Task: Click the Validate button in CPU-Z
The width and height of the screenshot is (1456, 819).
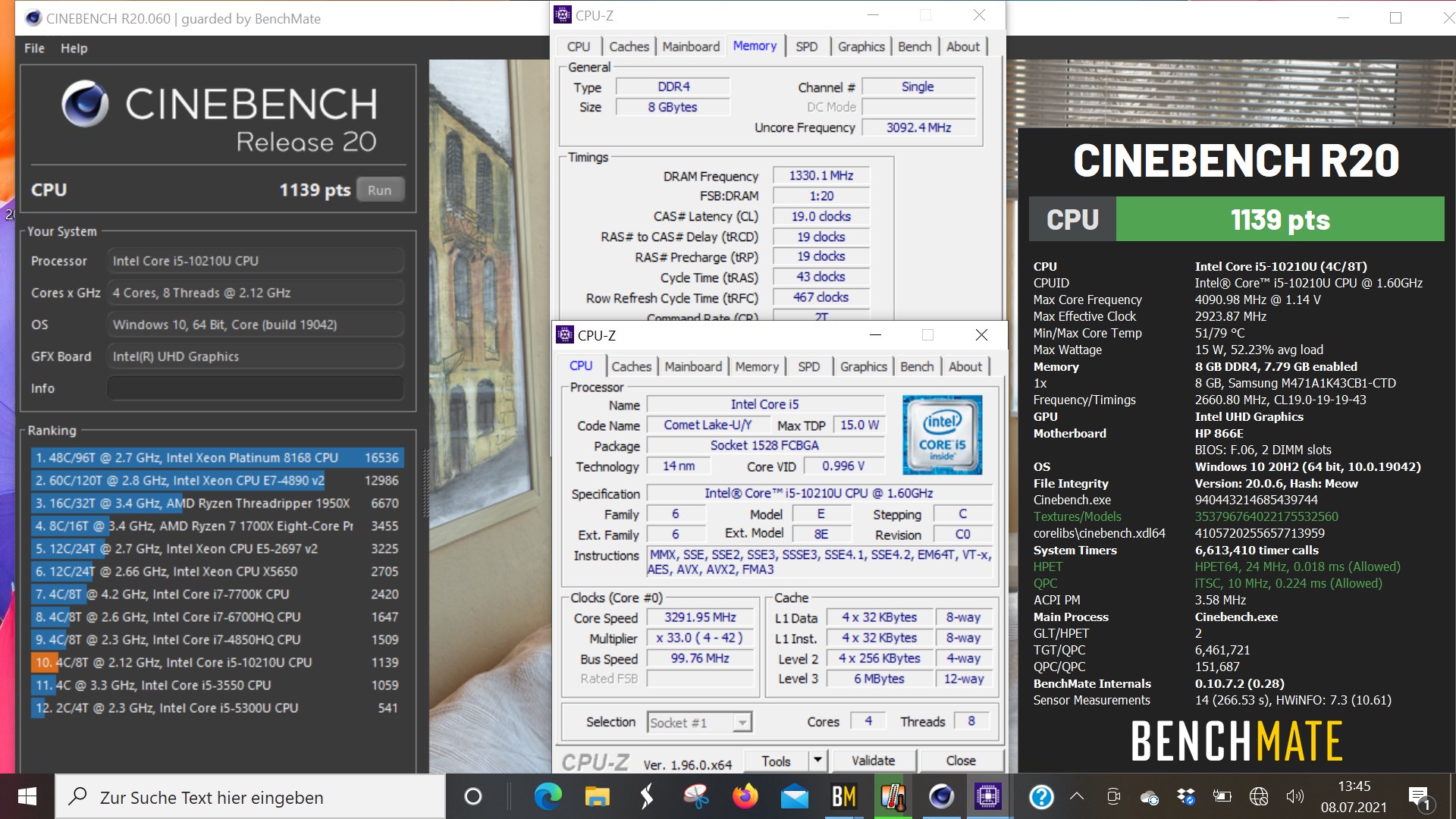Action: (x=874, y=761)
